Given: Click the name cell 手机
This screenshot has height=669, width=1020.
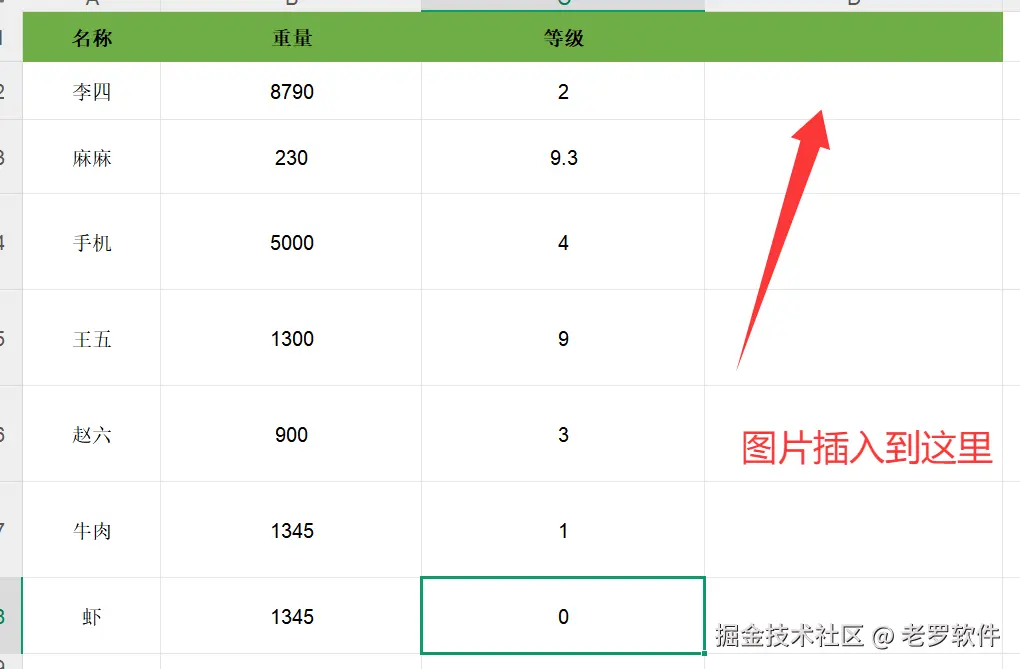Looking at the screenshot, I should (92, 242).
